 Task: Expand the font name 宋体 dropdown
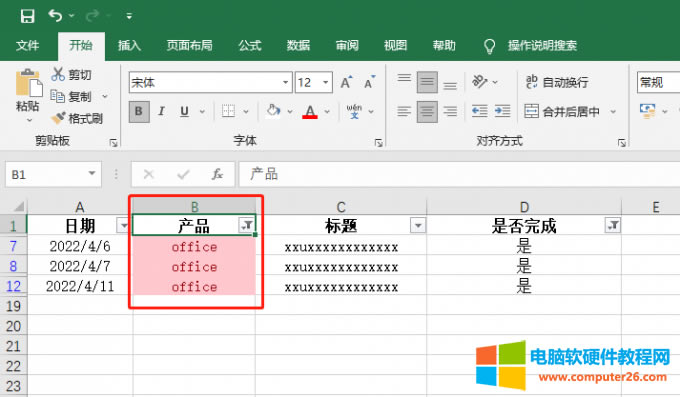click(285, 82)
